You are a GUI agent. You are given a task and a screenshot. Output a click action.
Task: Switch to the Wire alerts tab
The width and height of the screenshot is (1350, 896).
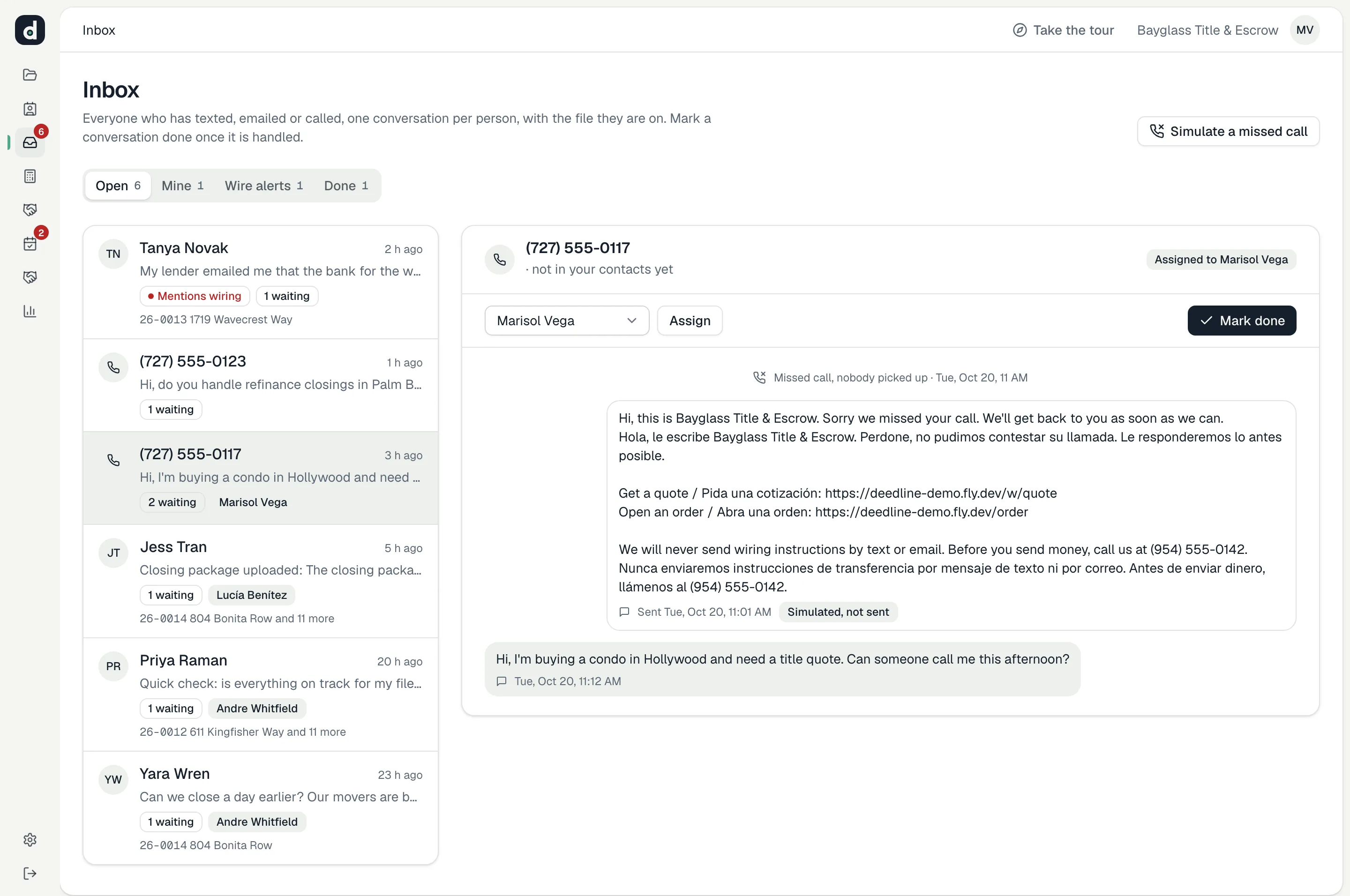tap(263, 186)
